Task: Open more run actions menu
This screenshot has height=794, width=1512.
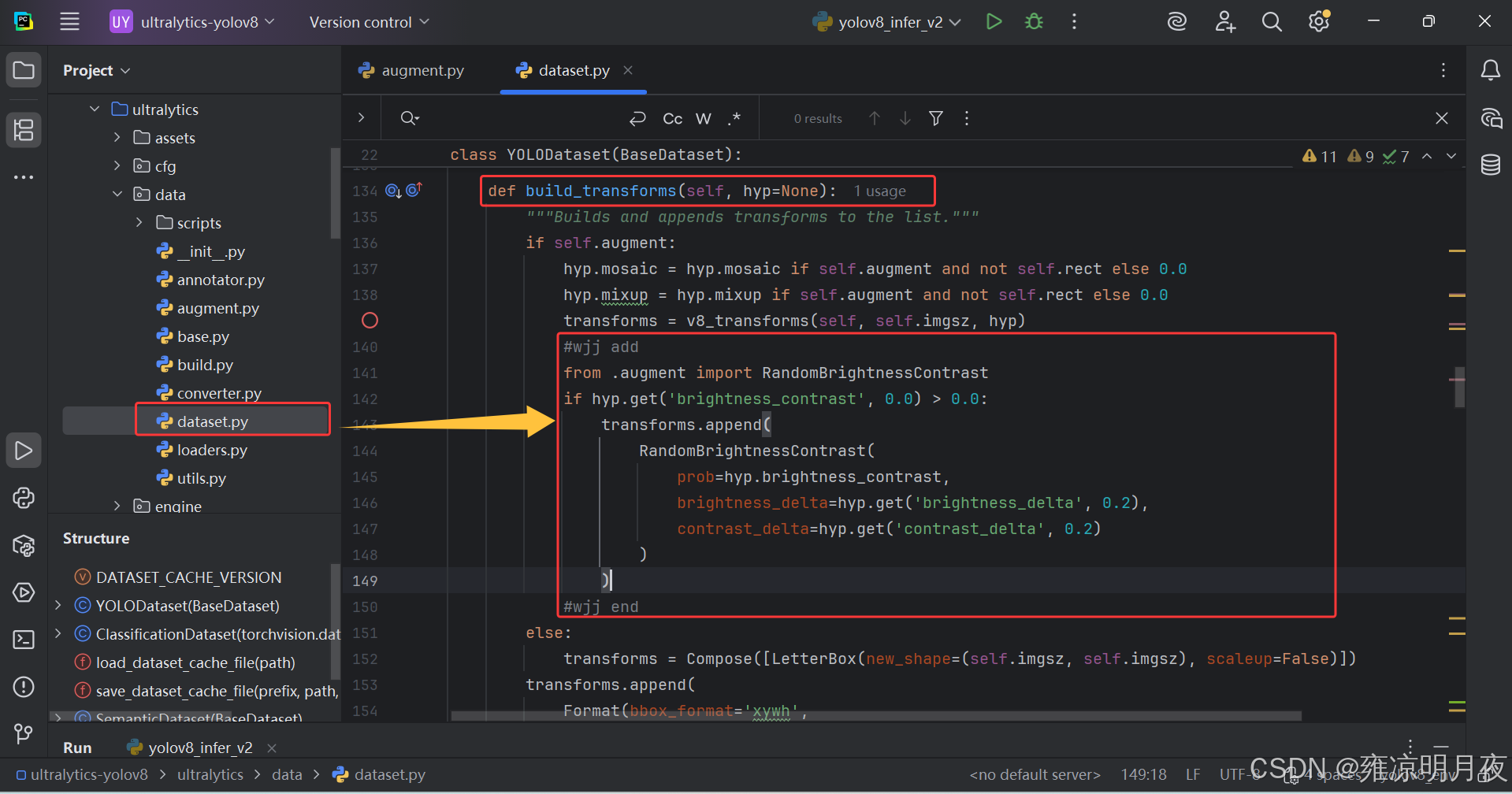Action: (1074, 22)
